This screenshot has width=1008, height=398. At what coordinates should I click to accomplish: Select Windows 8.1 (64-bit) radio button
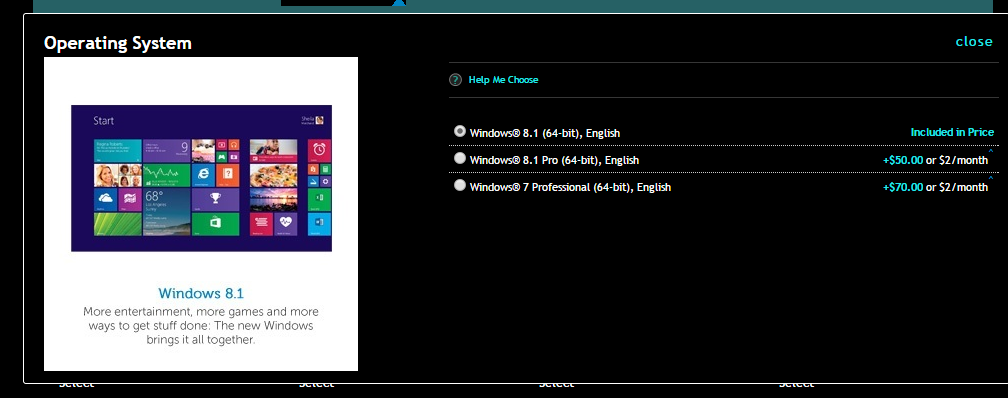(460, 131)
